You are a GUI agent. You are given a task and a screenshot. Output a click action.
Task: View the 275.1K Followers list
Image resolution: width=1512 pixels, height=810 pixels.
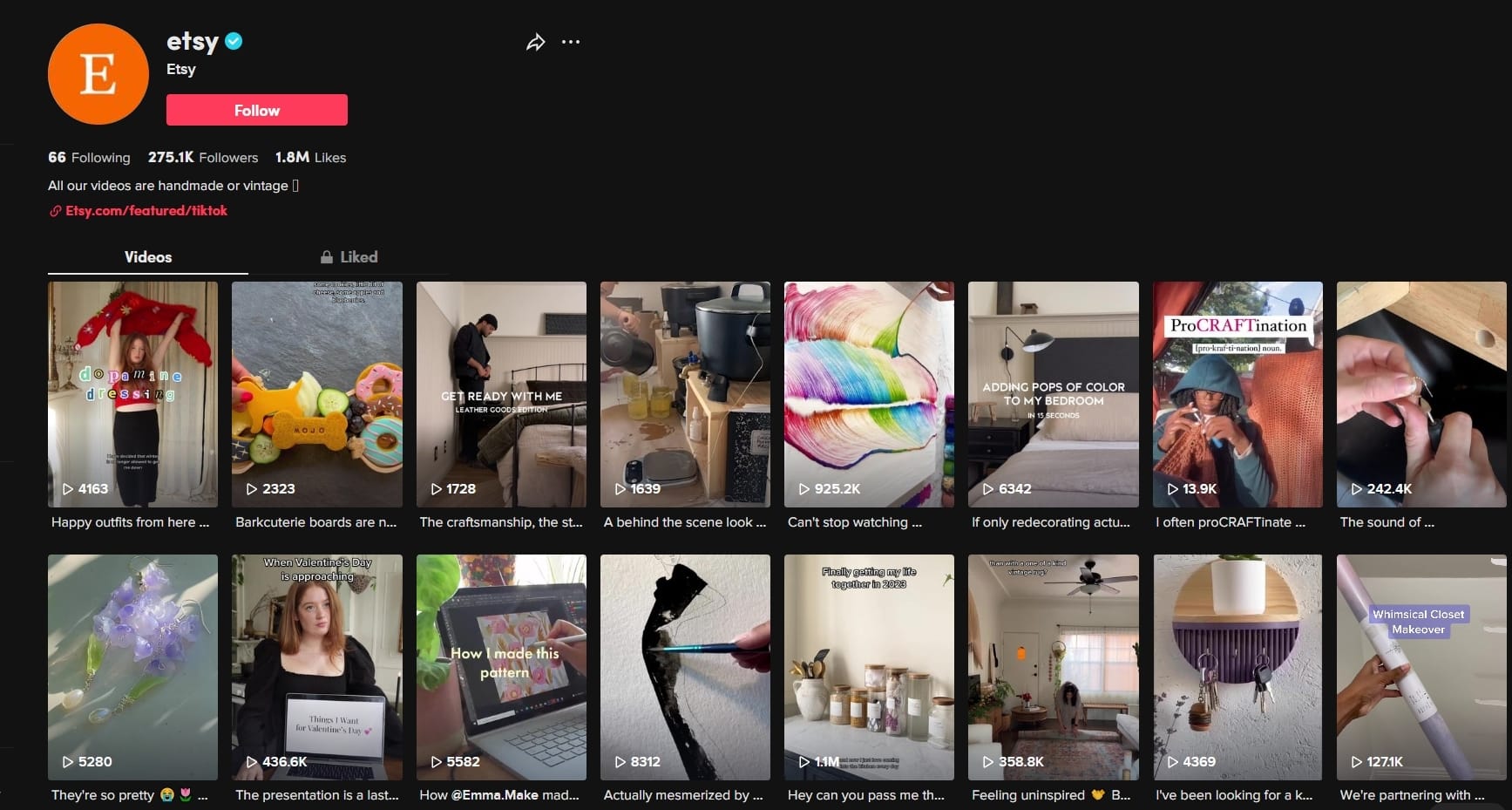pos(203,158)
